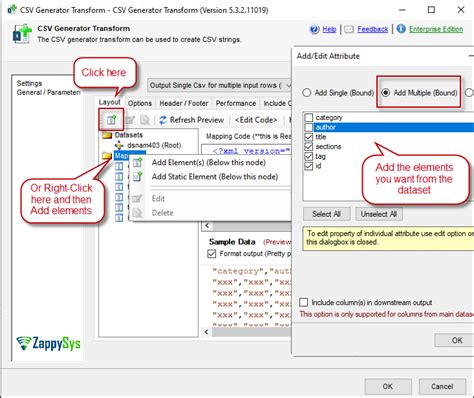Select Add Single (Bound) radio button
The width and height of the screenshot is (474, 398).
[307, 93]
